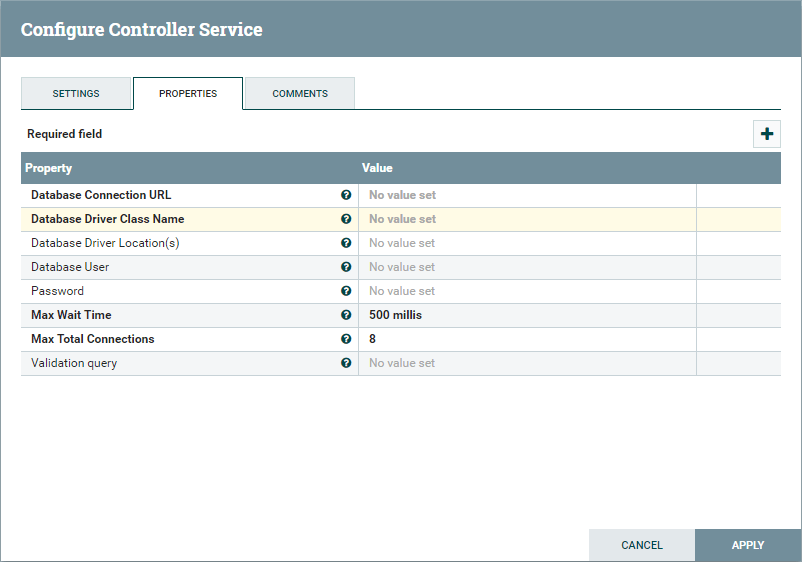Click help icon beside Database Driver Class Name
Image resolution: width=802 pixels, height=562 pixels.
(x=346, y=219)
